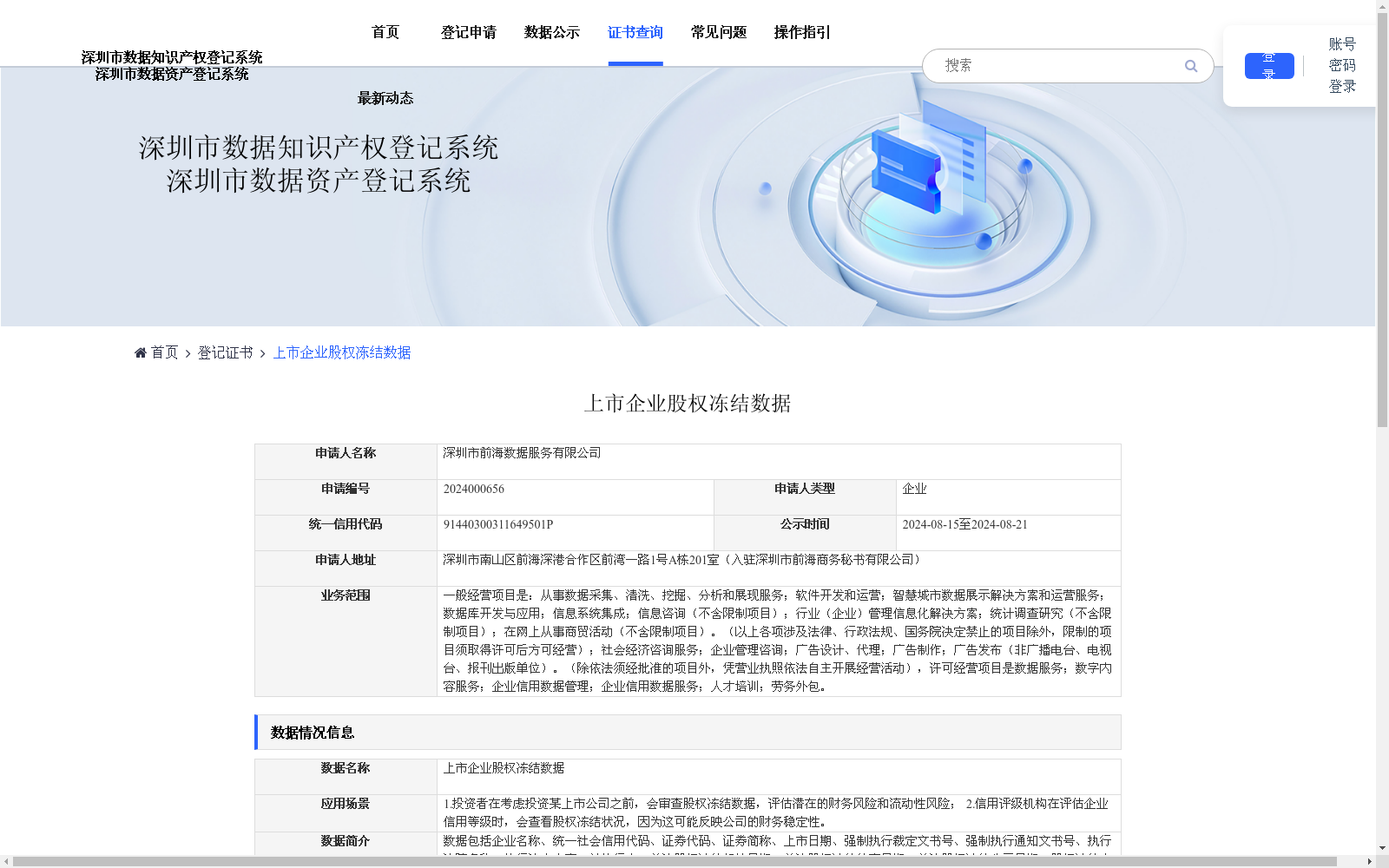Image resolution: width=1389 pixels, height=868 pixels.
Task: Click the vertical scrollbar thumb
Action: pos(1382,220)
